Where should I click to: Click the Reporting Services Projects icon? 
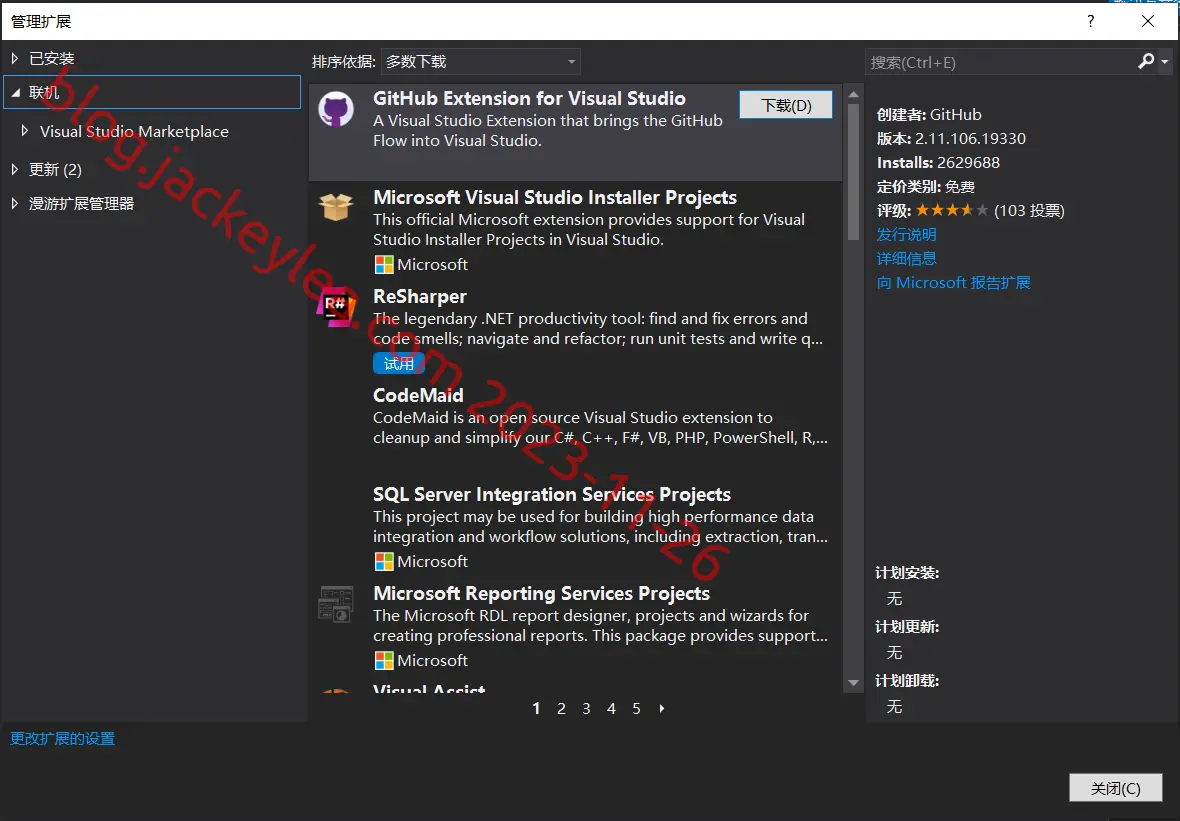click(x=336, y=604)
